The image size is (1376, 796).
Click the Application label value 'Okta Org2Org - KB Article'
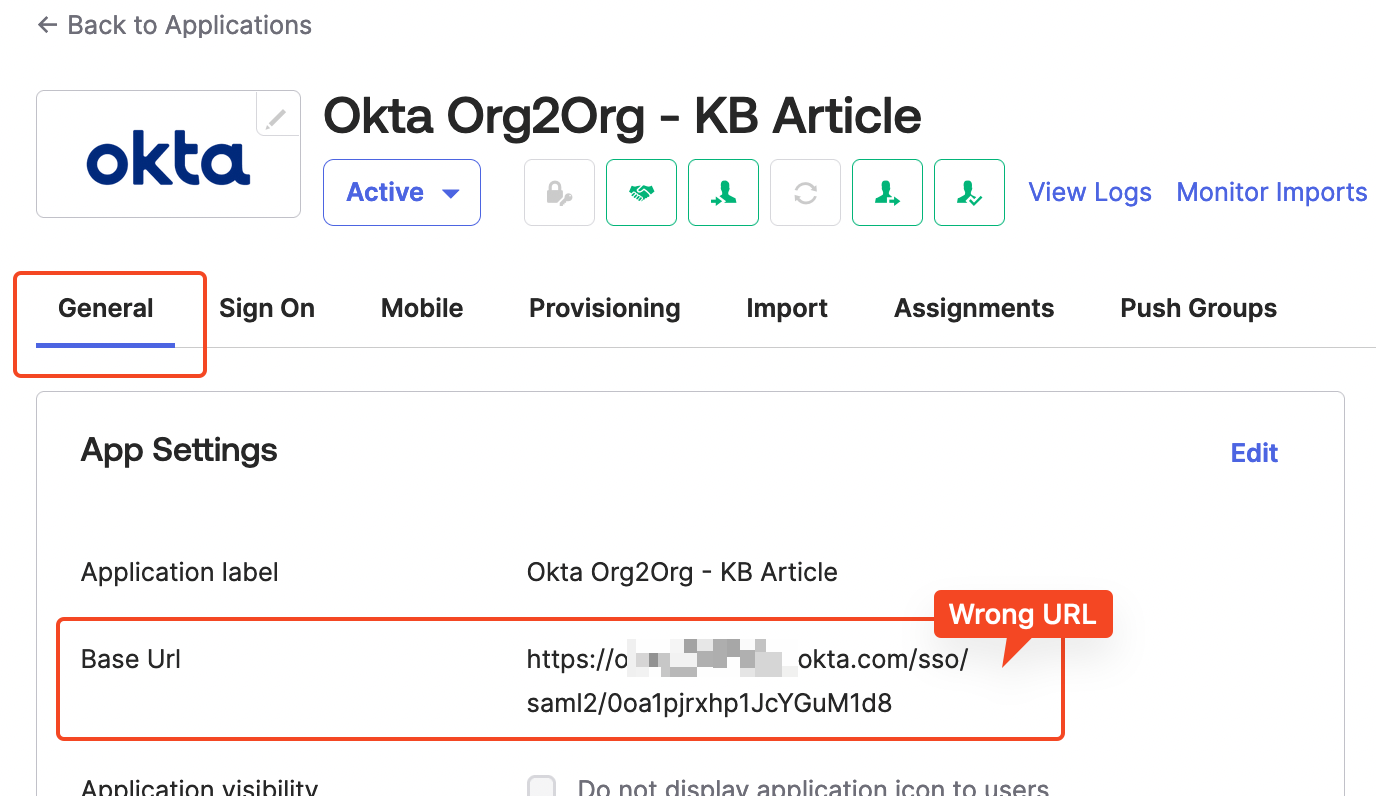(682, 572)
